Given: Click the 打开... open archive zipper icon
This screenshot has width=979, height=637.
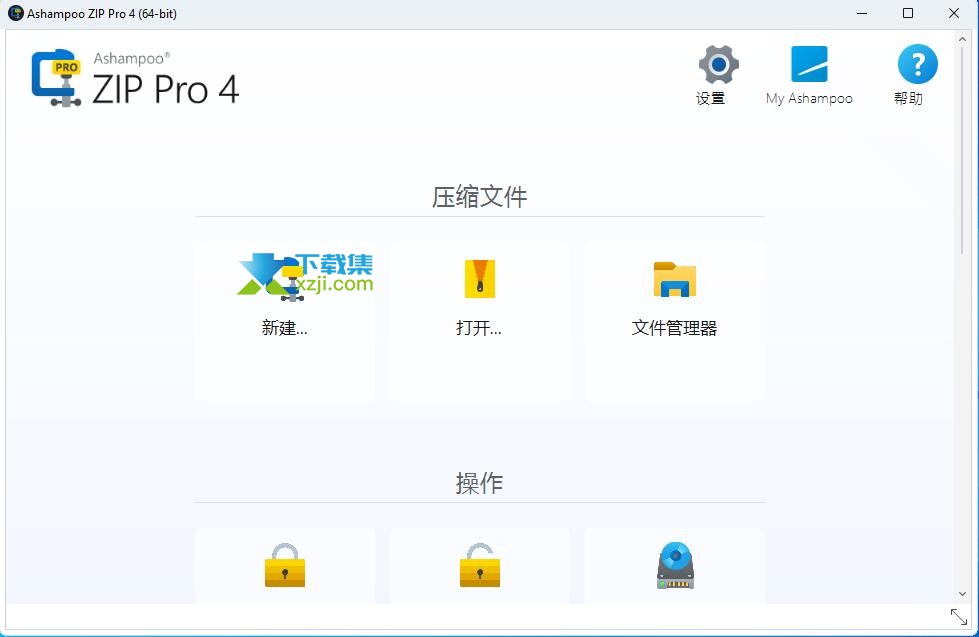Looking at the screenshot, I should [x=480, y=279].
